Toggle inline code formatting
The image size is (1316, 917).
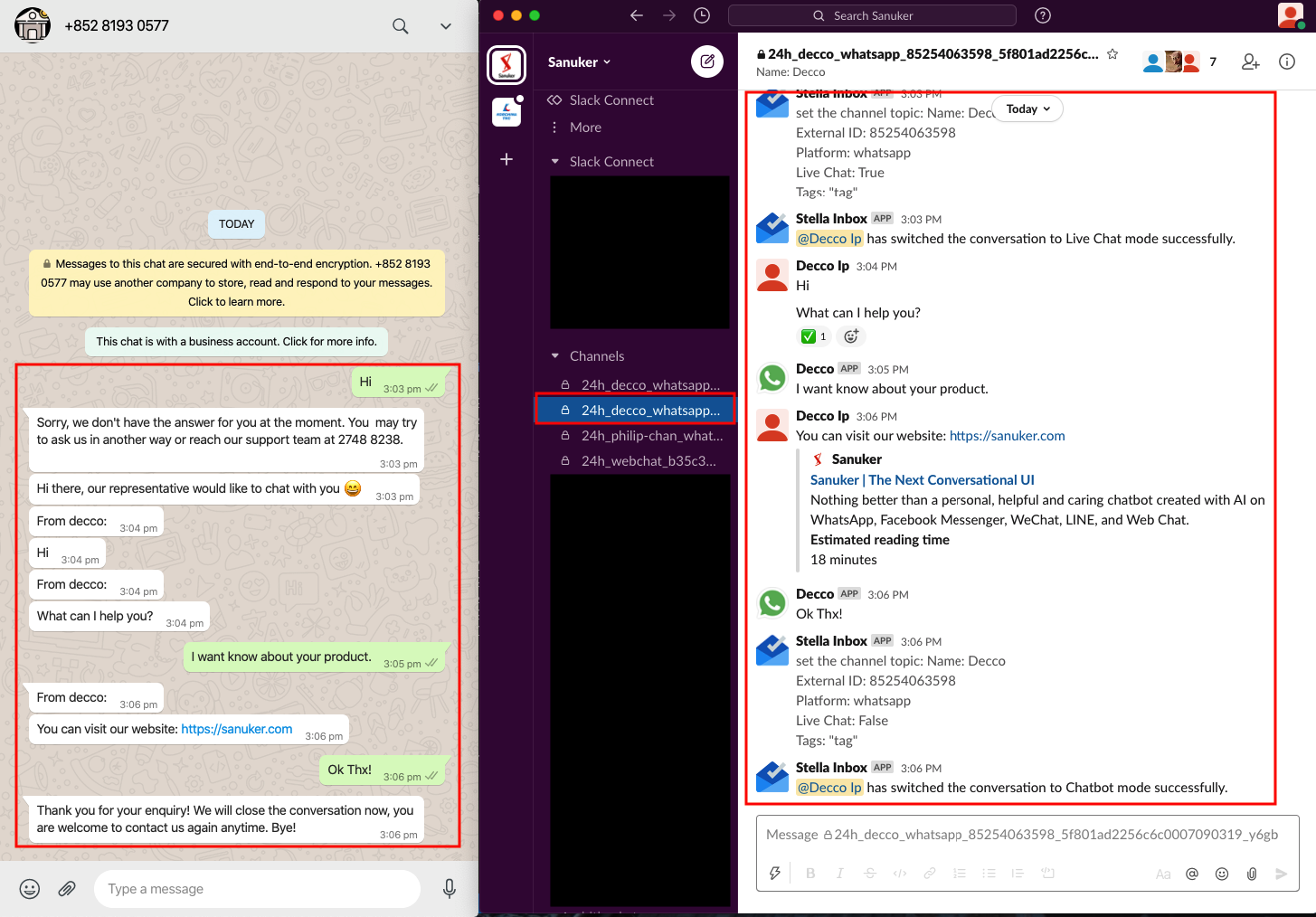[900, 874]
